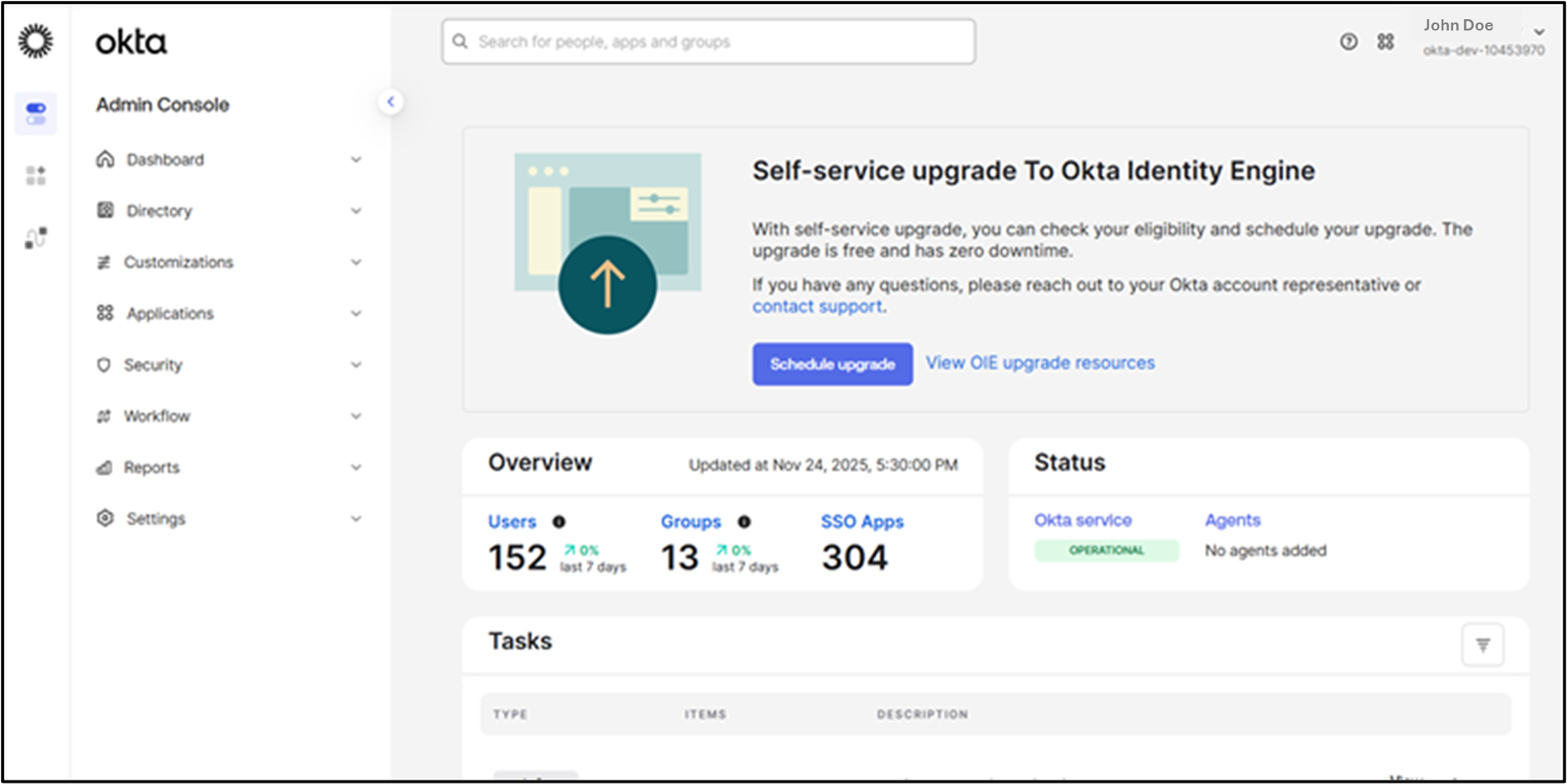
Task: Click the info icon next to Groups
Action: coord(744,522)
